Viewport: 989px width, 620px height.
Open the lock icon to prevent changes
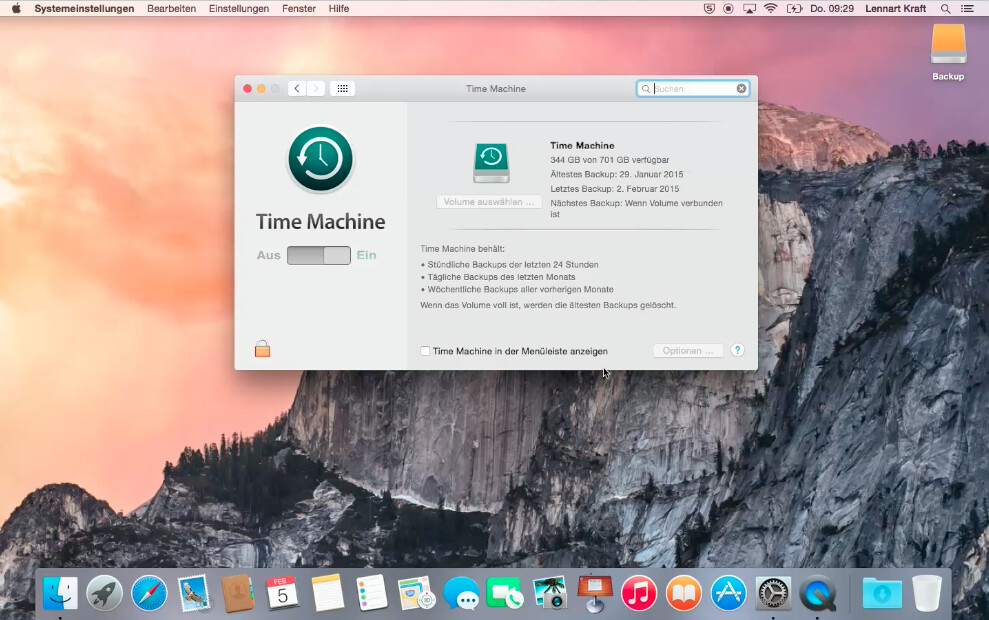[262, 348]
